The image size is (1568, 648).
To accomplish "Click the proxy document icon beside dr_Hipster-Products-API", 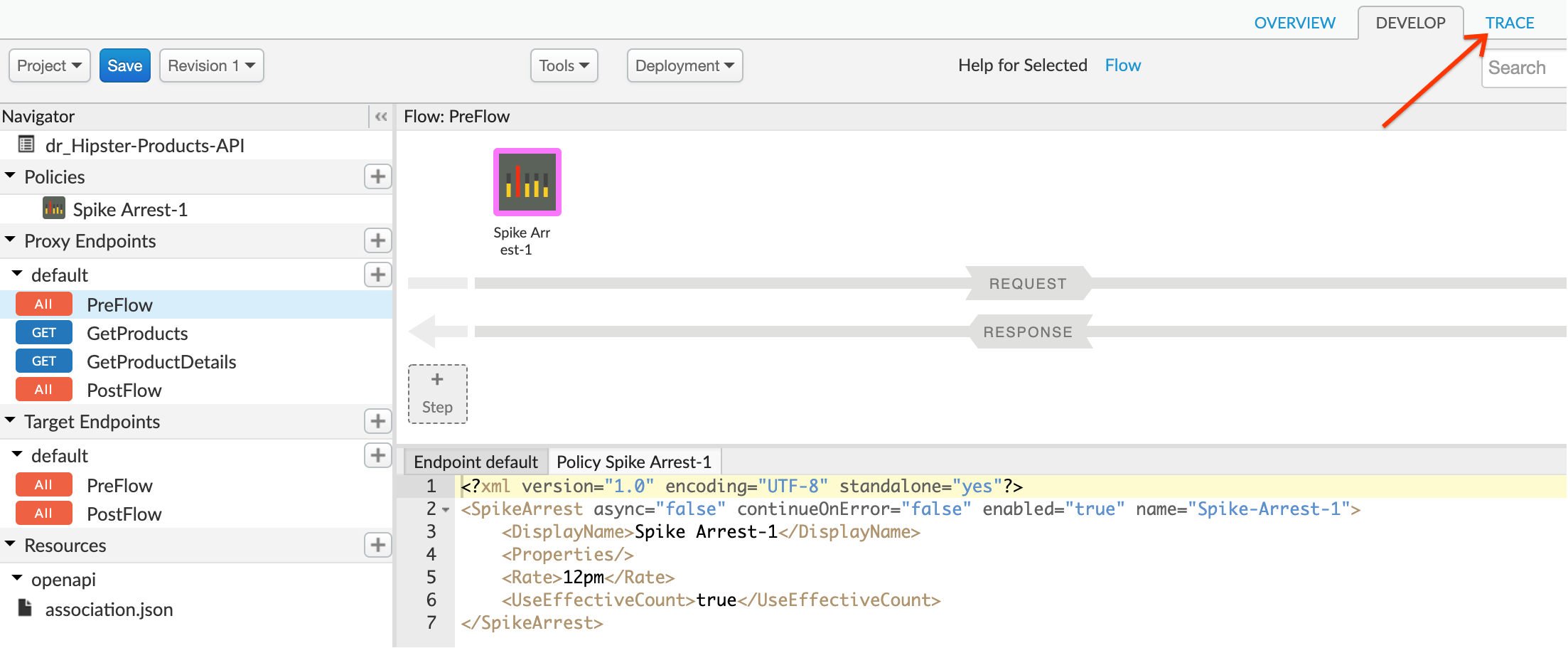I will (26, 144).
